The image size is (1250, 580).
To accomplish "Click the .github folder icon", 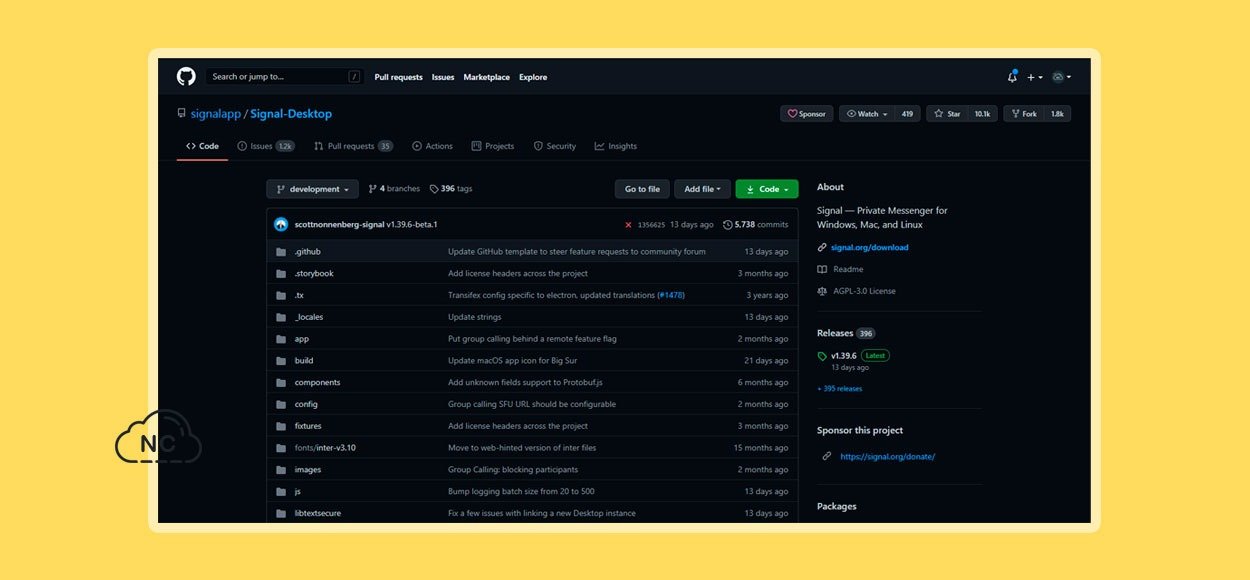I will (x=281, y=252).
